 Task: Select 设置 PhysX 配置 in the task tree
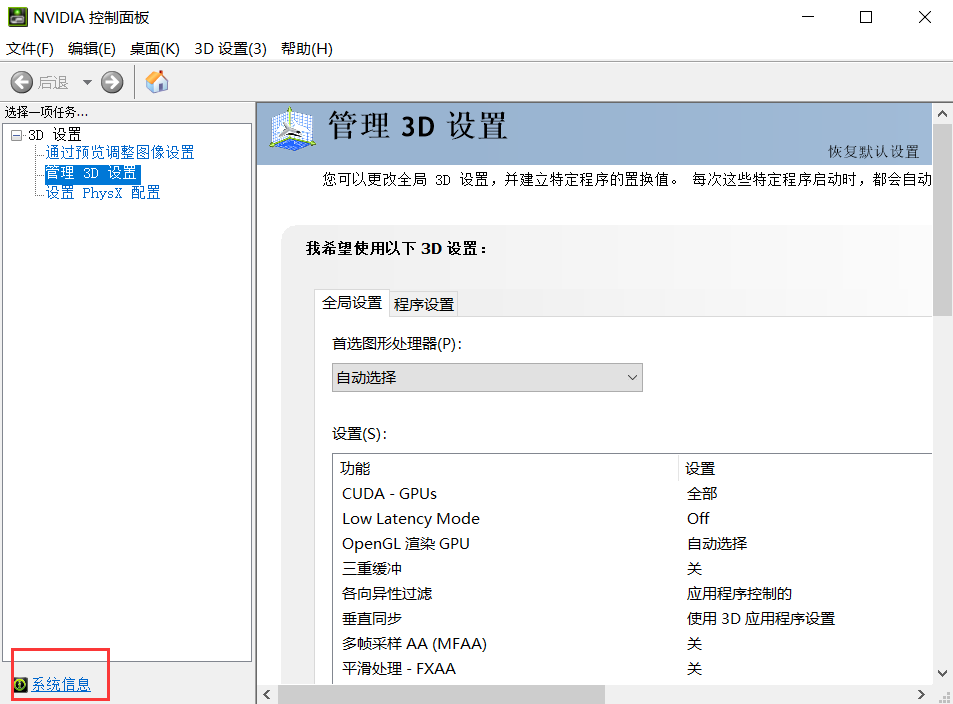[103, 193]
